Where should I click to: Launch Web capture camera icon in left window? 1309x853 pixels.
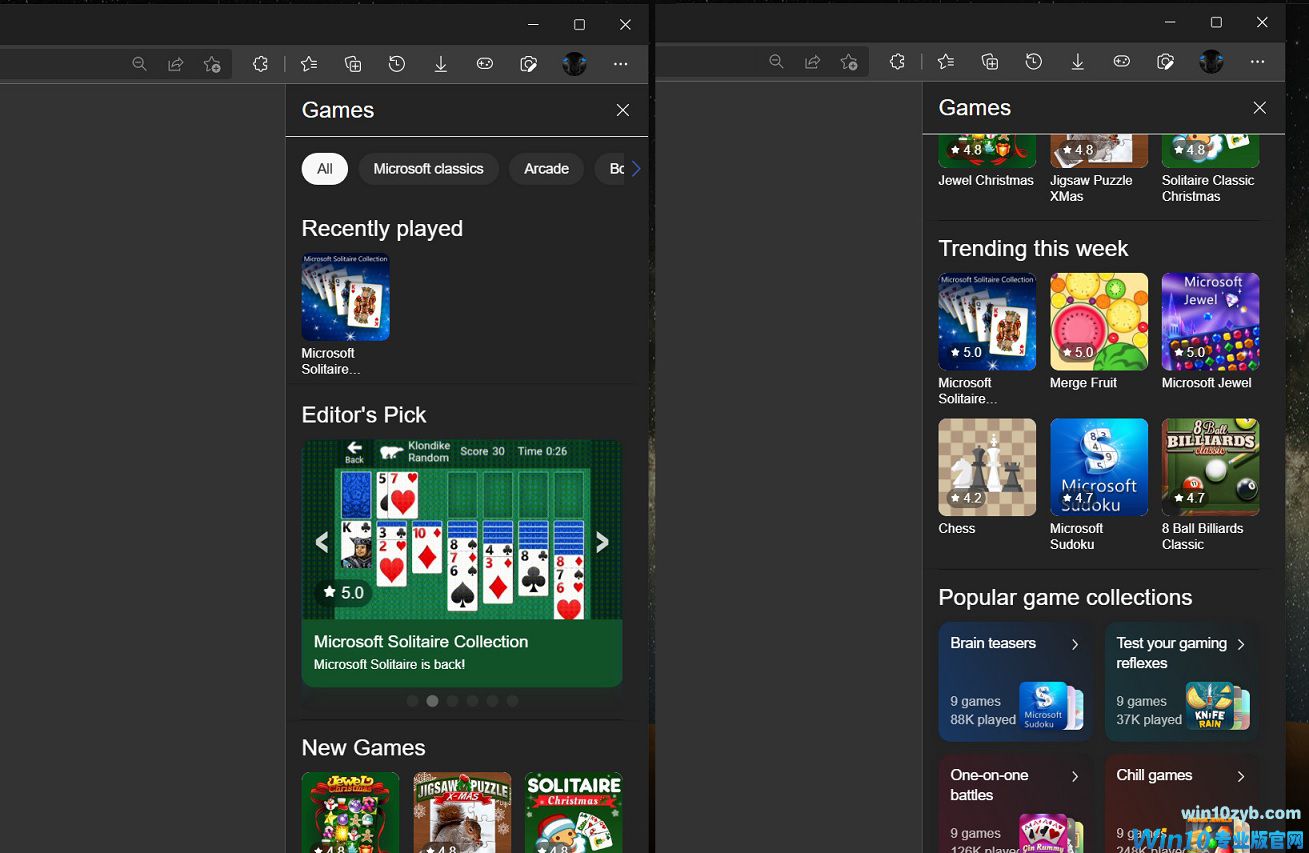(529, 64)
